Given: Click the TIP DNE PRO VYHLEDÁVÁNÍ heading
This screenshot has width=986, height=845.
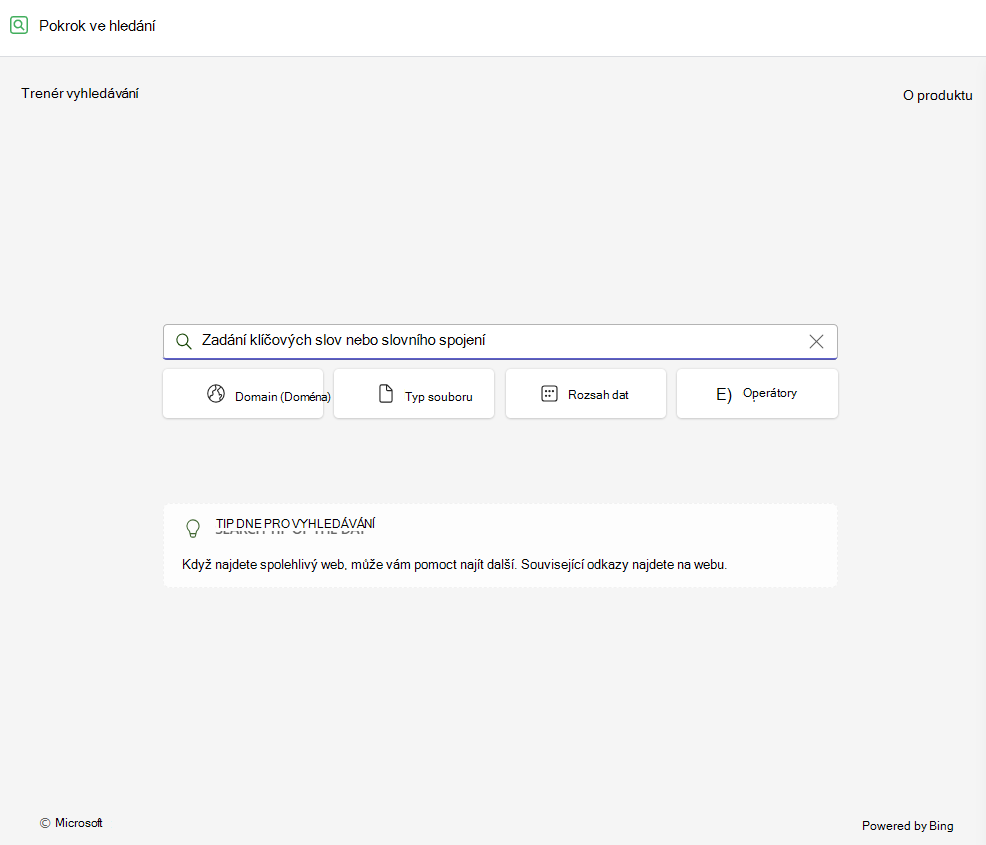Looking at the screenshot, I should 296,524.
